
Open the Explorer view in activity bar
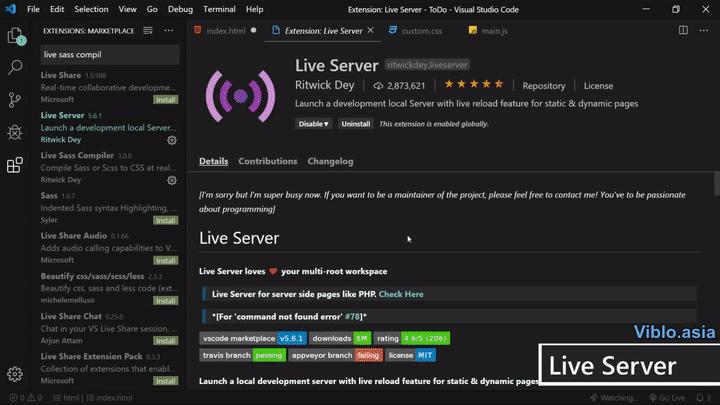[15, 36]
